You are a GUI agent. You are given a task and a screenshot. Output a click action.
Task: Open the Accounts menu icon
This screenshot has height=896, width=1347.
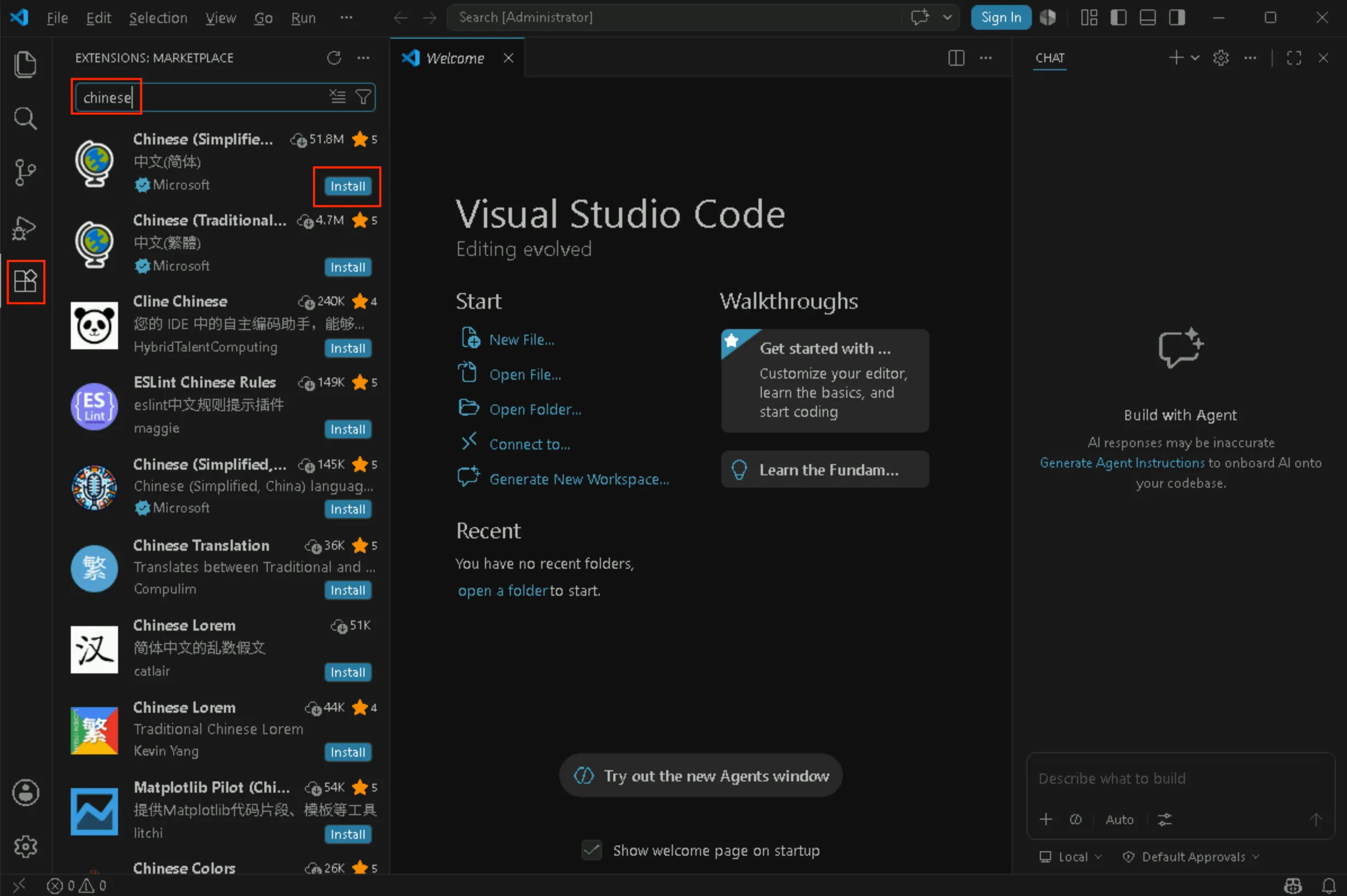26,793
